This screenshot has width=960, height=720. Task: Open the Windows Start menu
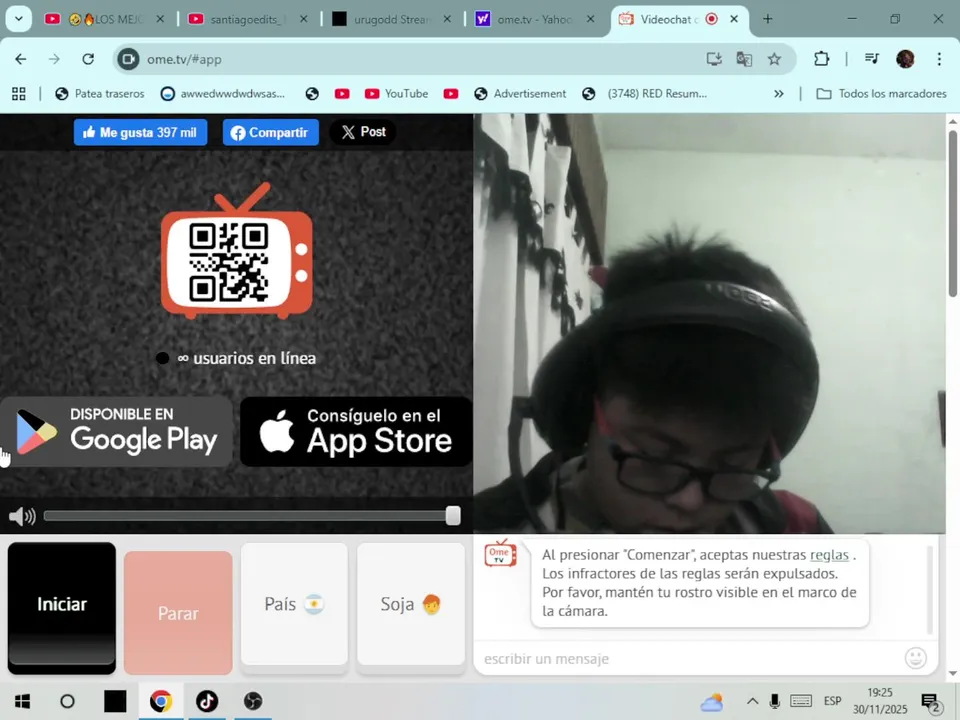click(x=22, y=701)
